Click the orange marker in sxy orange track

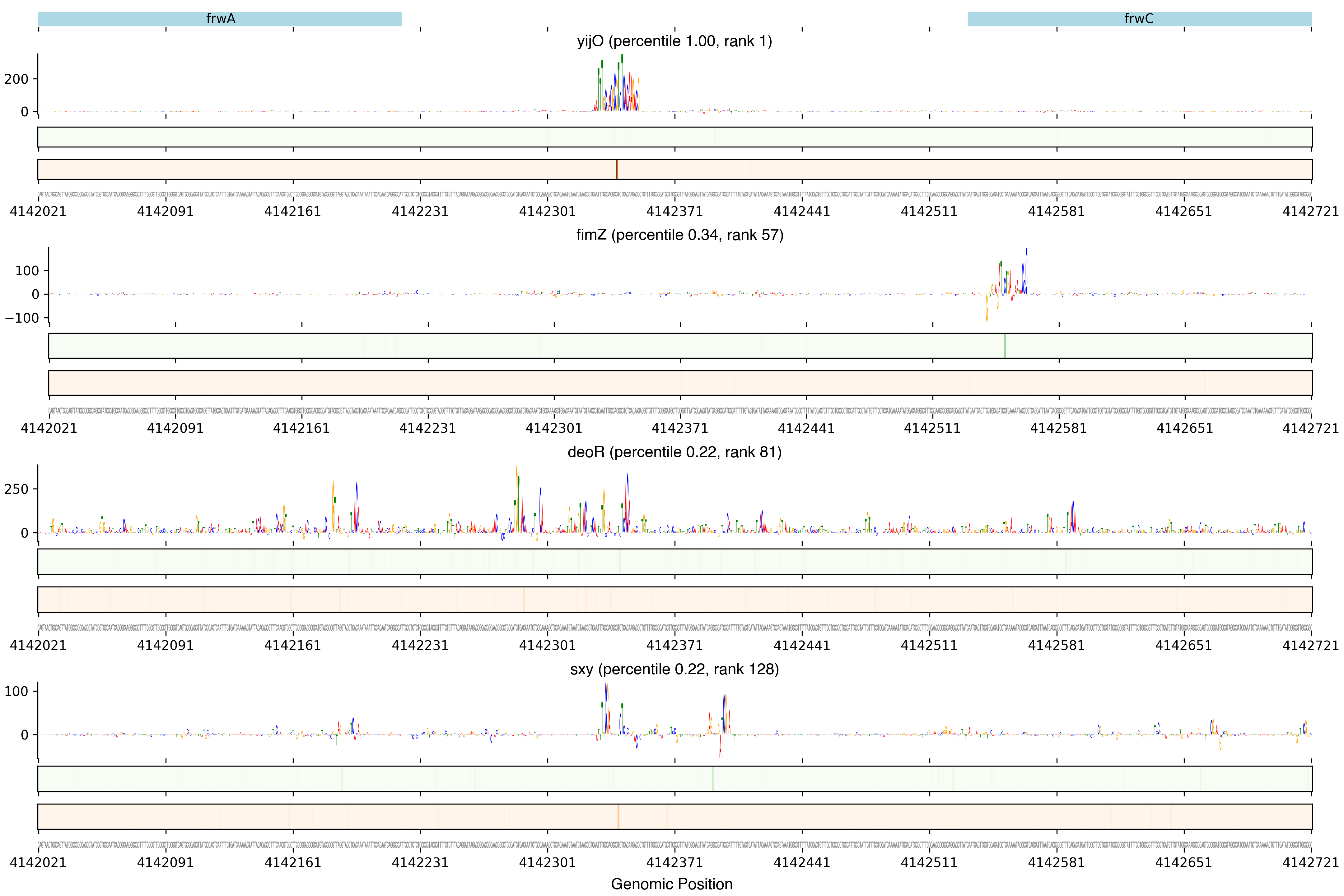point(618,817)
